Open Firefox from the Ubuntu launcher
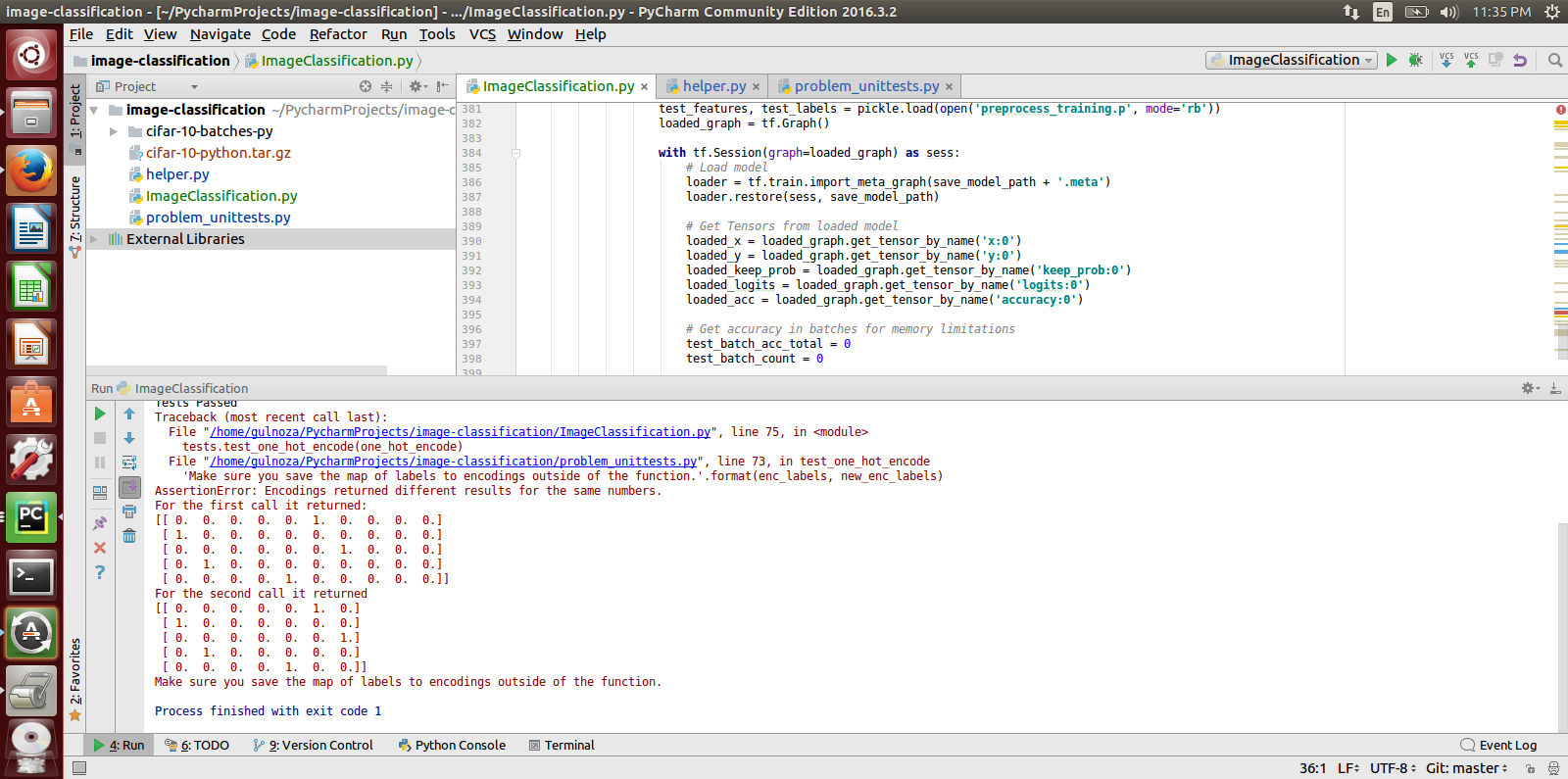The height and width of the screenshot is (779, 1568). (x=31, y=171)
